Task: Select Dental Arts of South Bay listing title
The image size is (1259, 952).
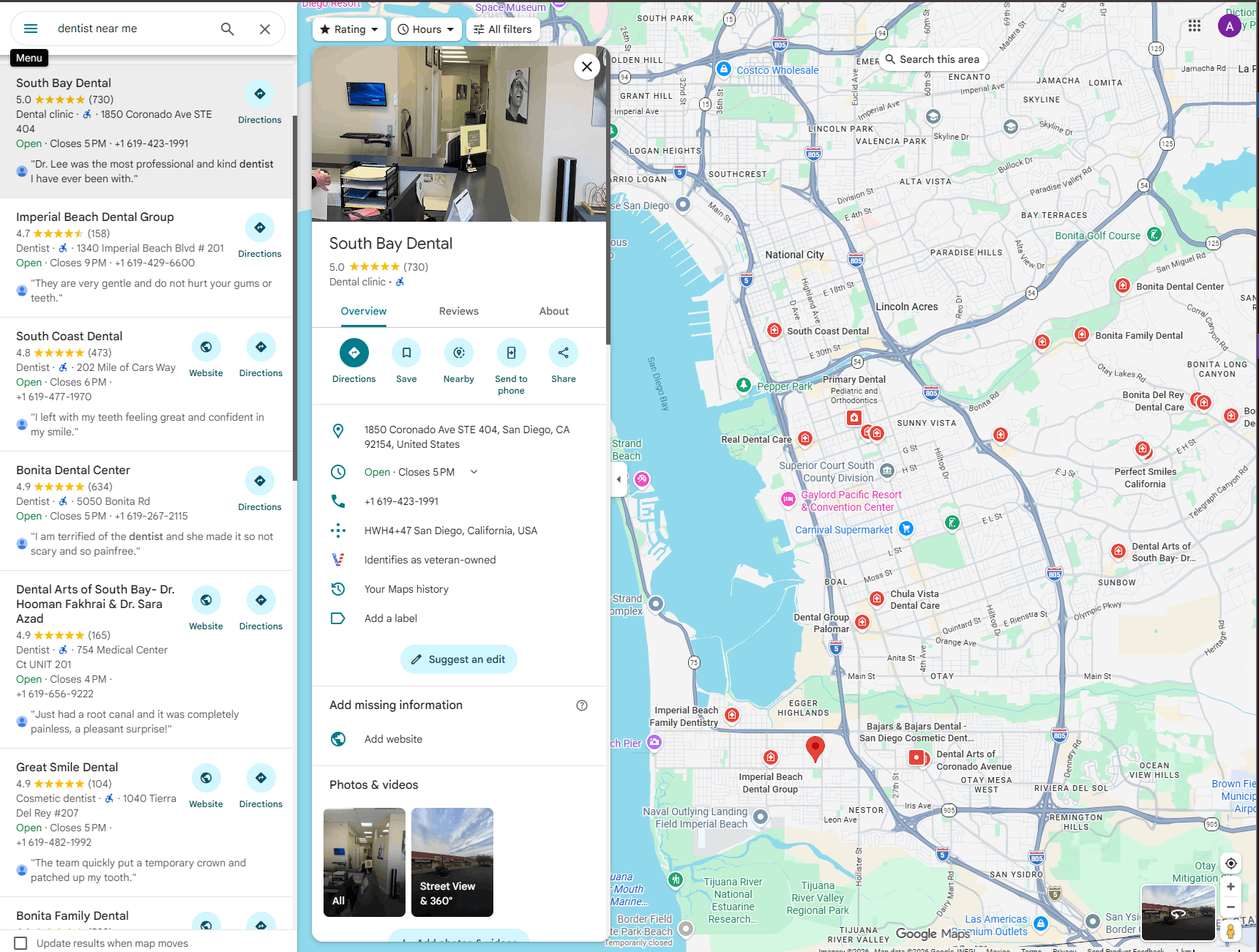Action: (x=95, y=604)
